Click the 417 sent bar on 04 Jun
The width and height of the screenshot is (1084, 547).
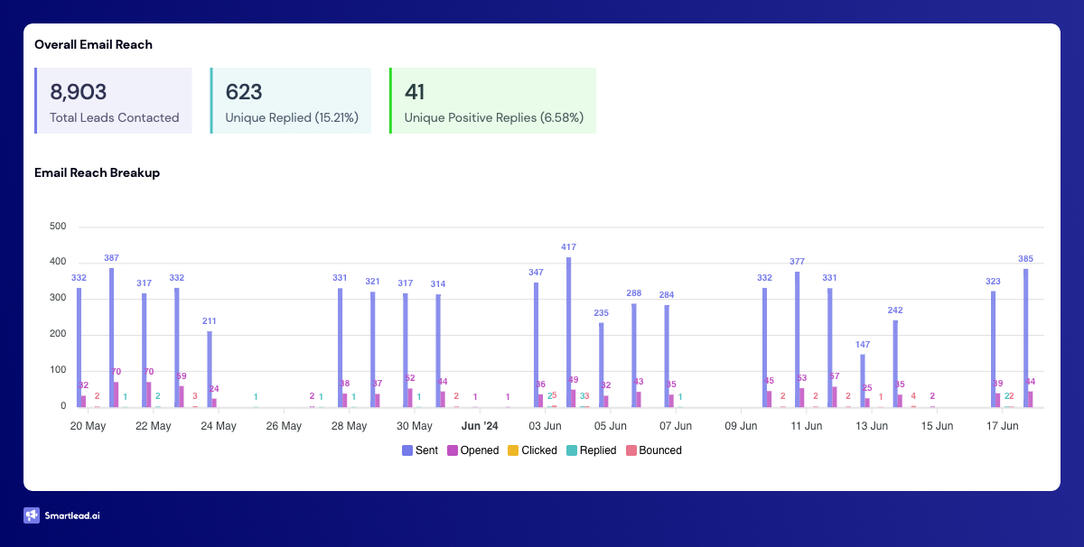point(569,332)
